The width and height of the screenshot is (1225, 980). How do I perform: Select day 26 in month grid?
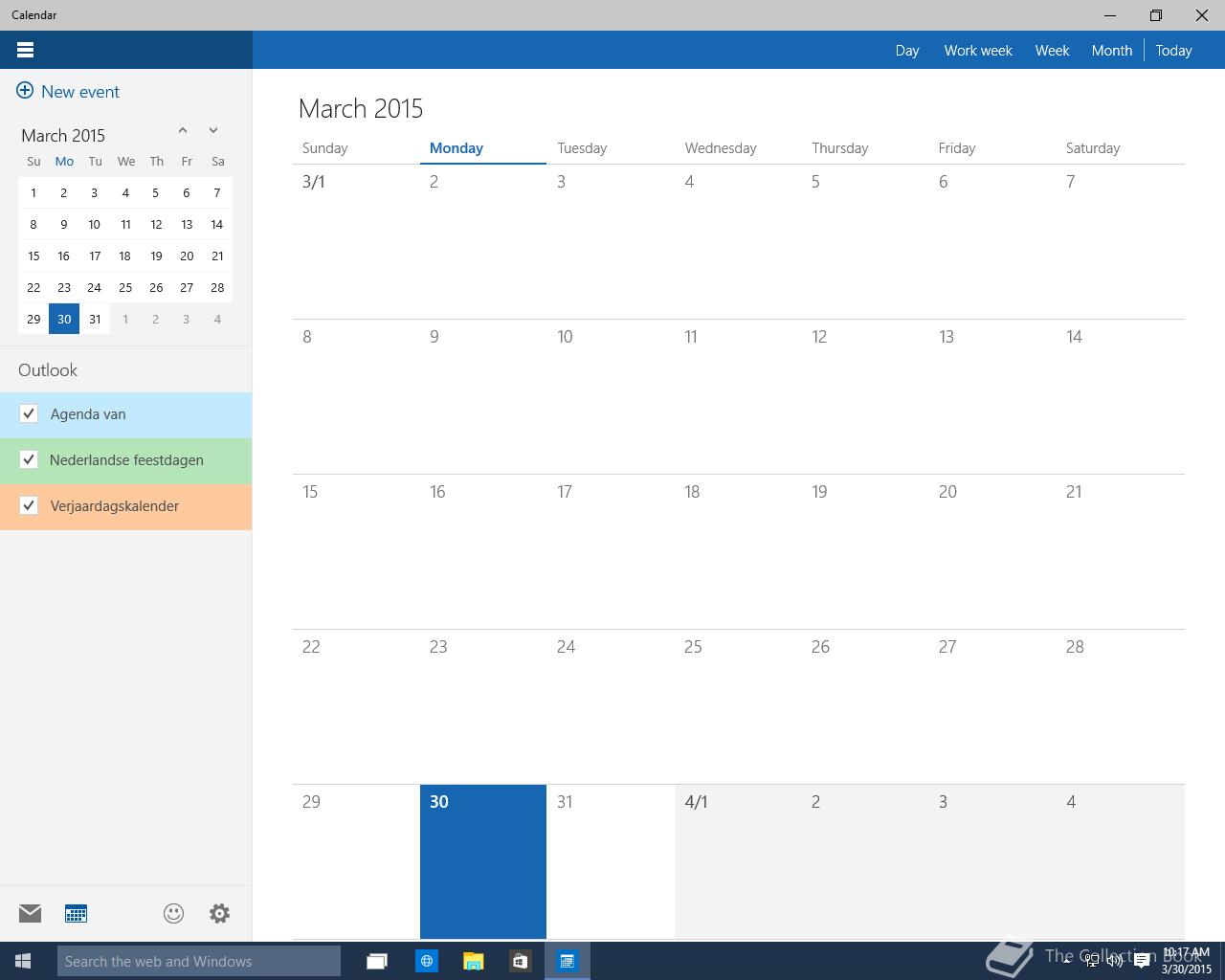click(865, 706)
